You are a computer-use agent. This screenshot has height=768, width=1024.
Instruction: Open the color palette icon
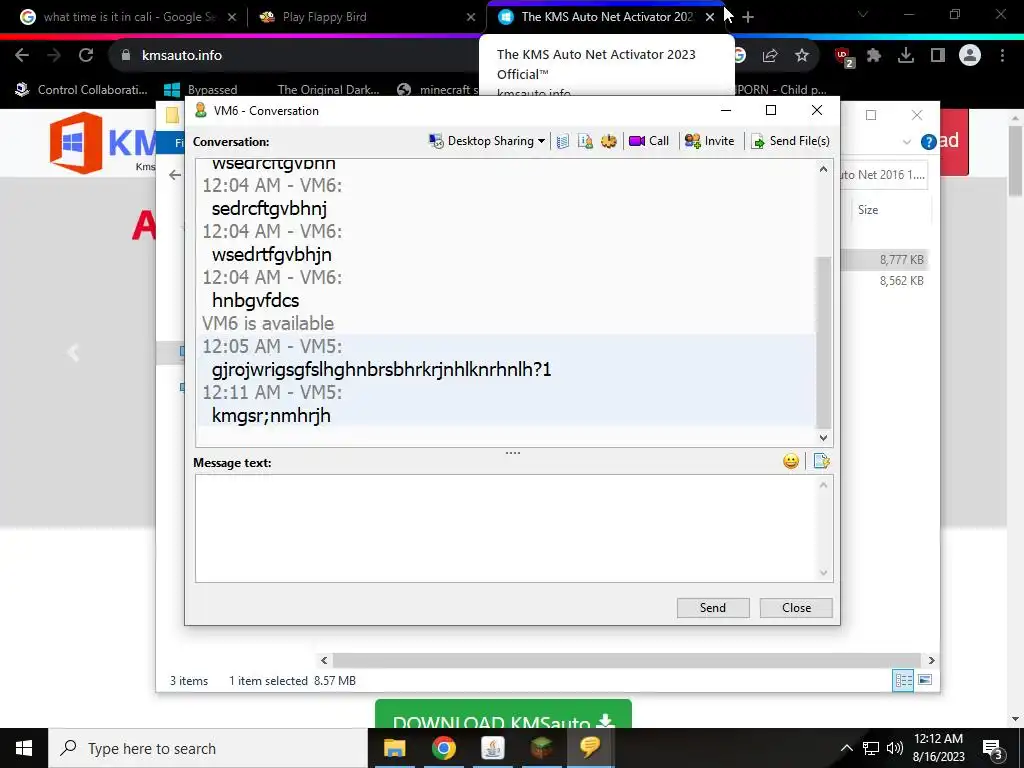point(609,141)
